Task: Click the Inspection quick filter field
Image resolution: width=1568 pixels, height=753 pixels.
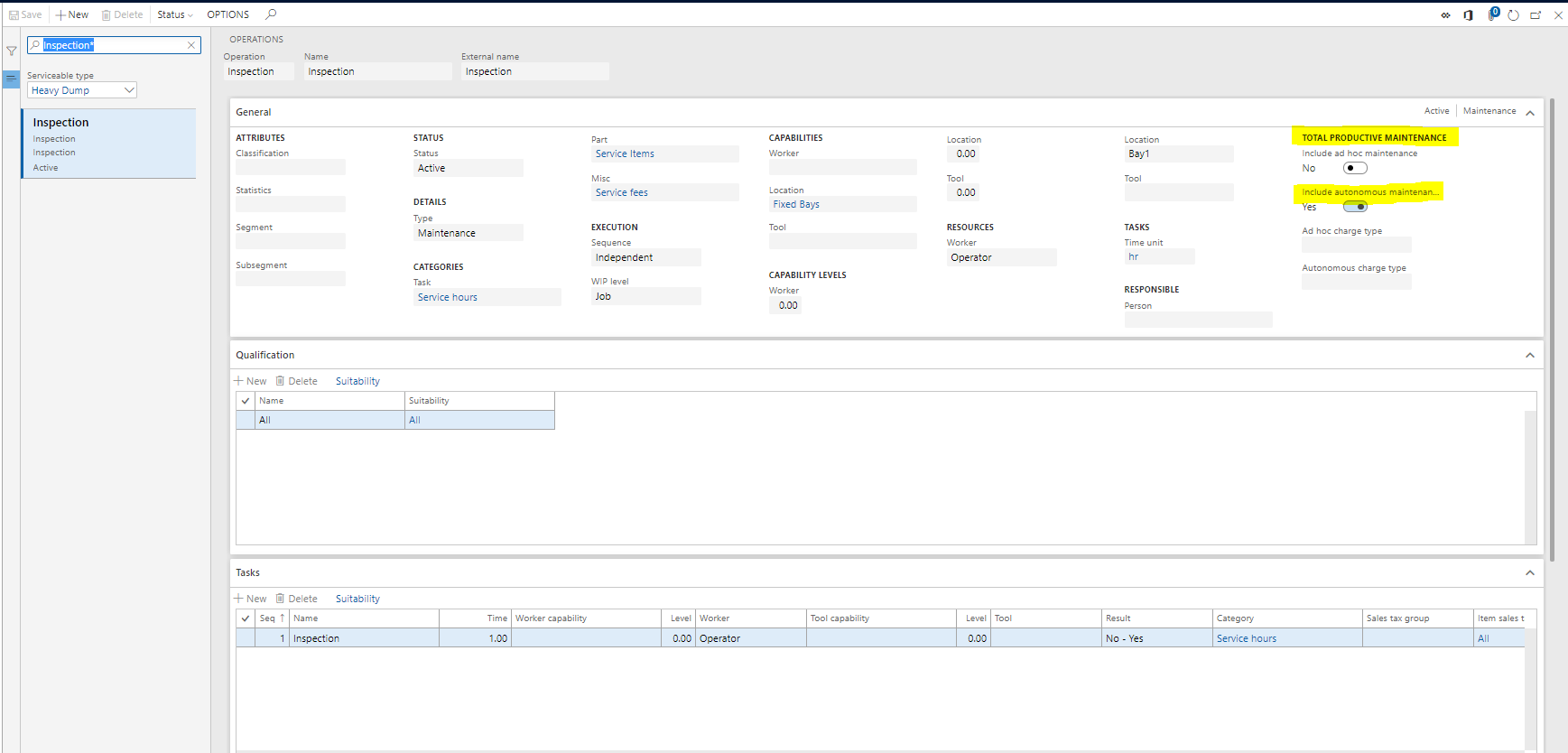Action: pos(113,45)
